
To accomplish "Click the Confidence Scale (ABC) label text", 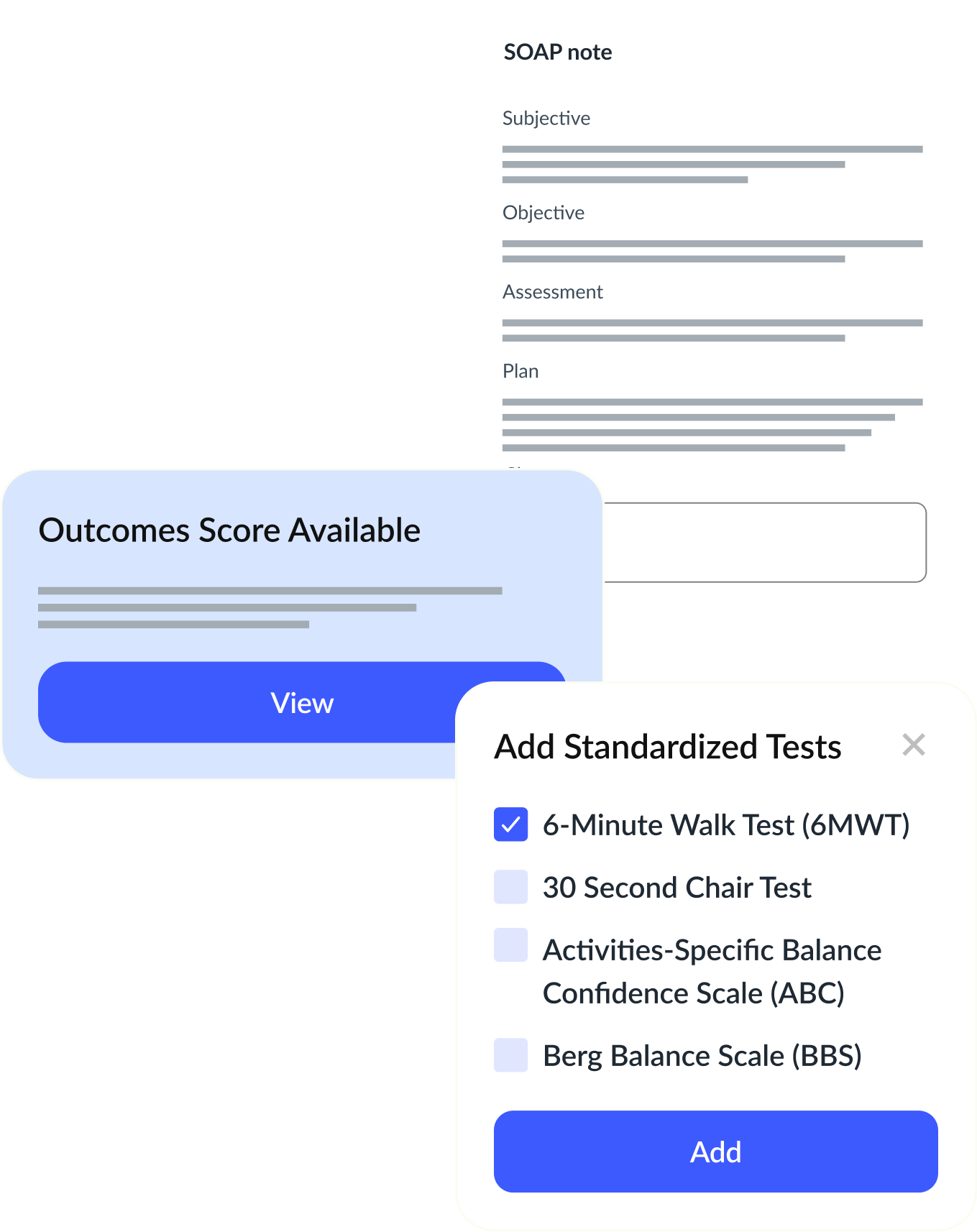I will 693,993.
